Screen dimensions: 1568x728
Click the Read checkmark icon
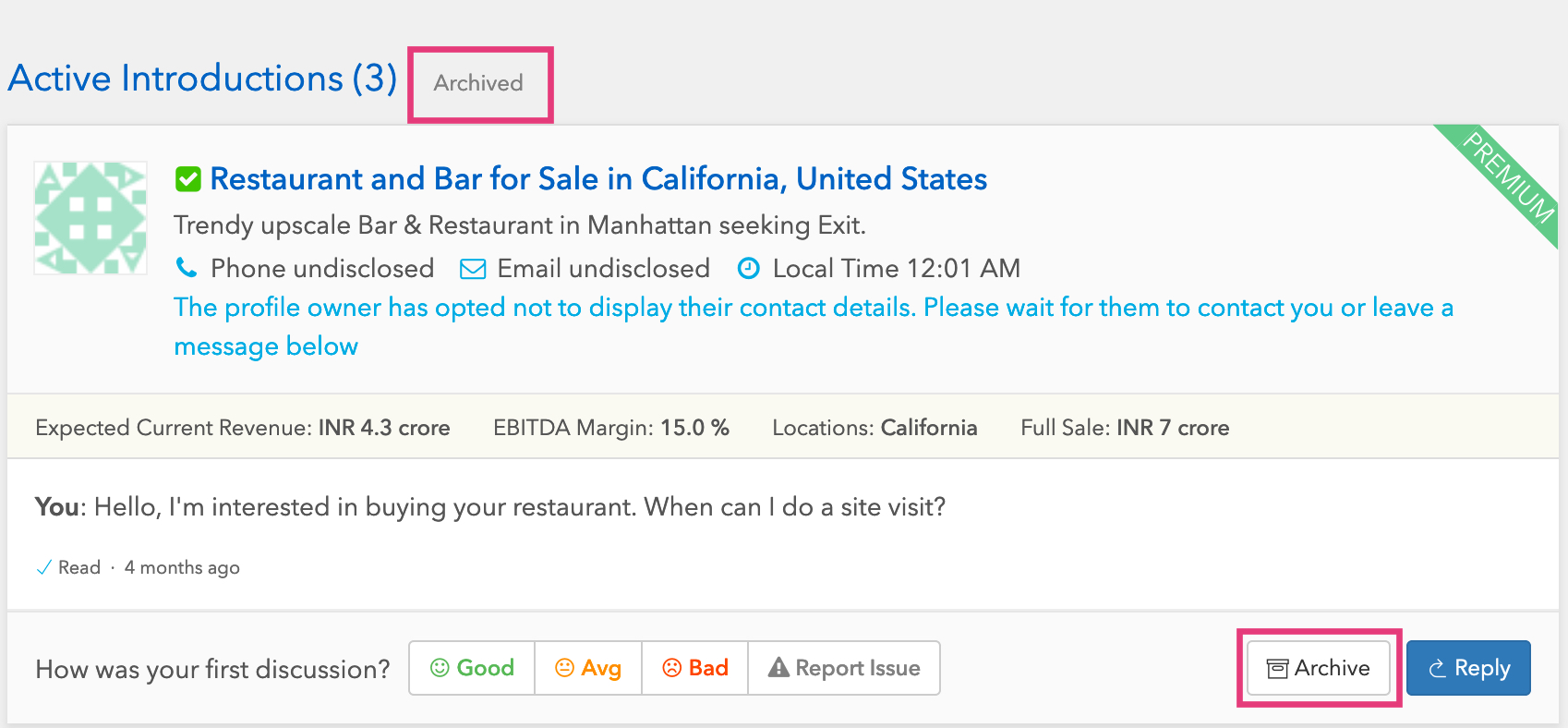point(43,567)
